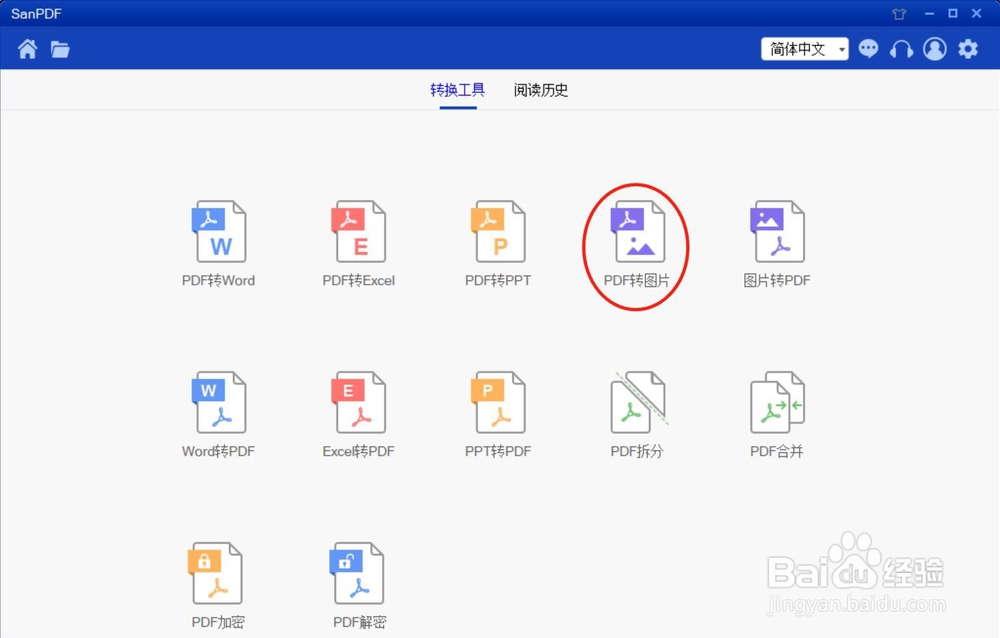Expand the 简体中文 language dropdown
Viewport: 1000px width, 638px height.
click(805, 48)
